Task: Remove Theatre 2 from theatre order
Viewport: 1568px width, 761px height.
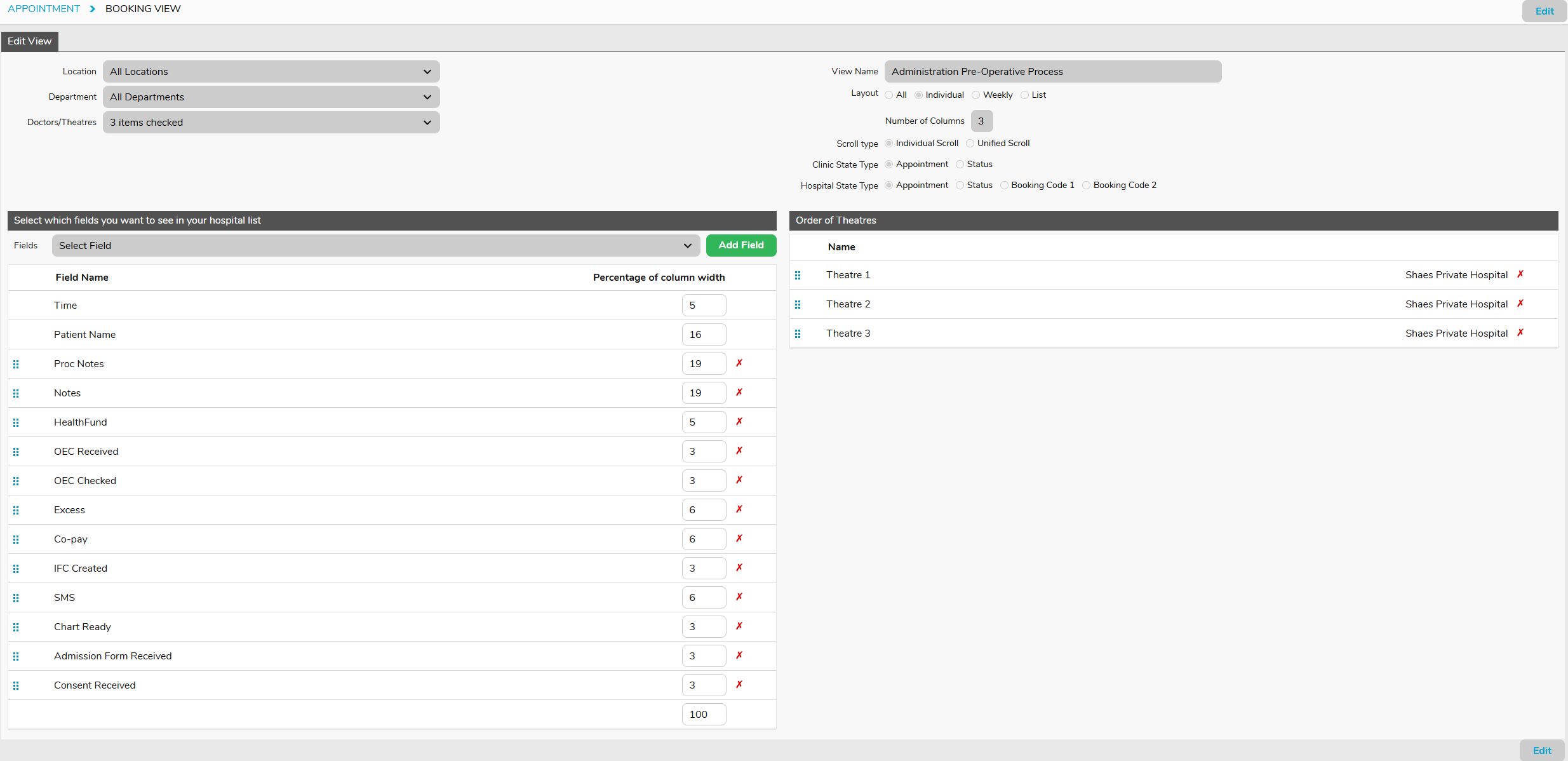Action: (1520, 304)
